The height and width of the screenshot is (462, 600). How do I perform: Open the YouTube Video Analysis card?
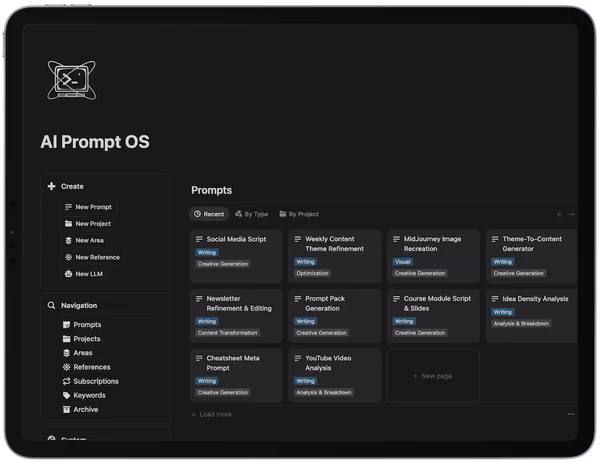334,375
